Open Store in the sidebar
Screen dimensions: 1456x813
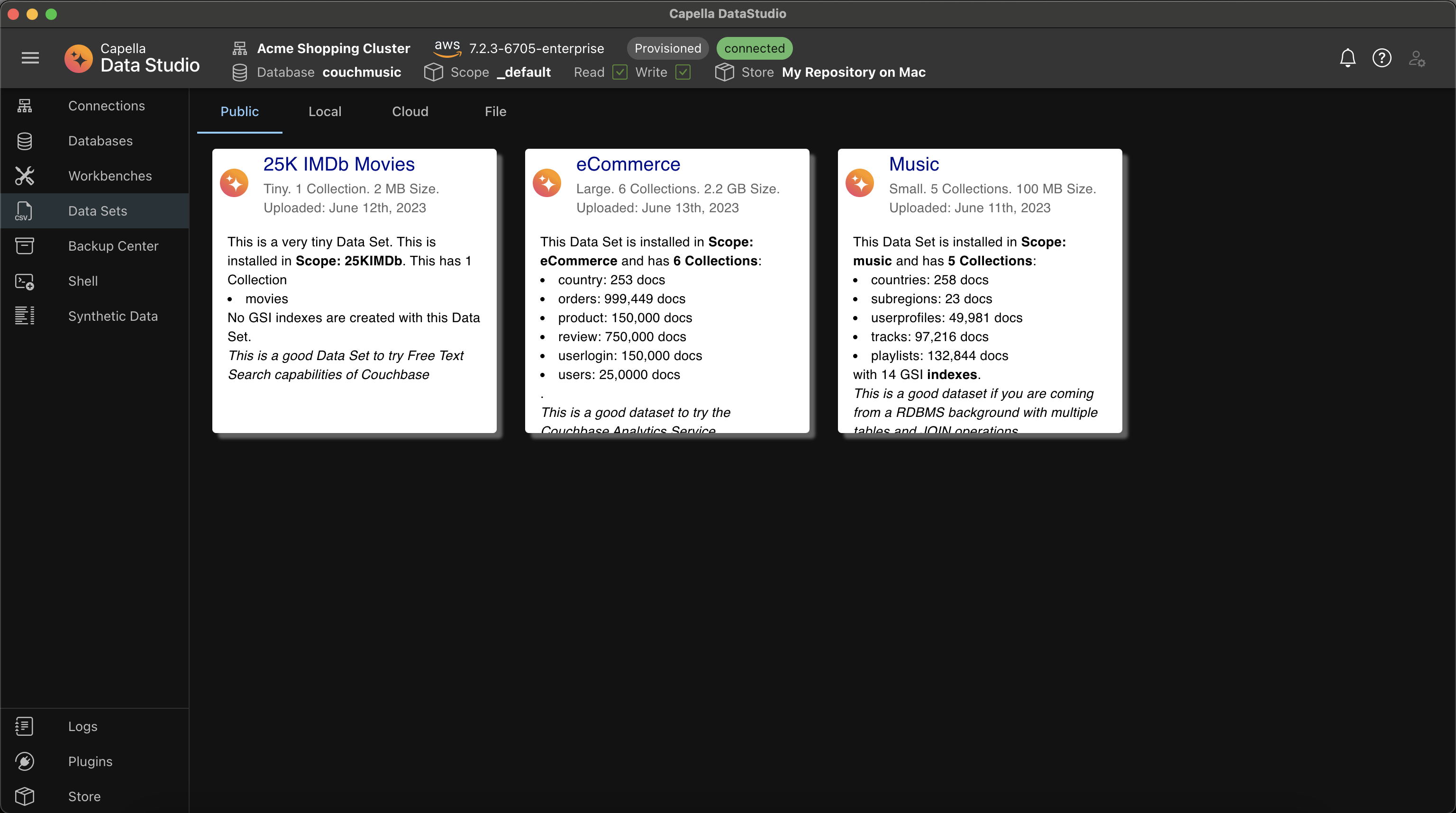[94, 796]
